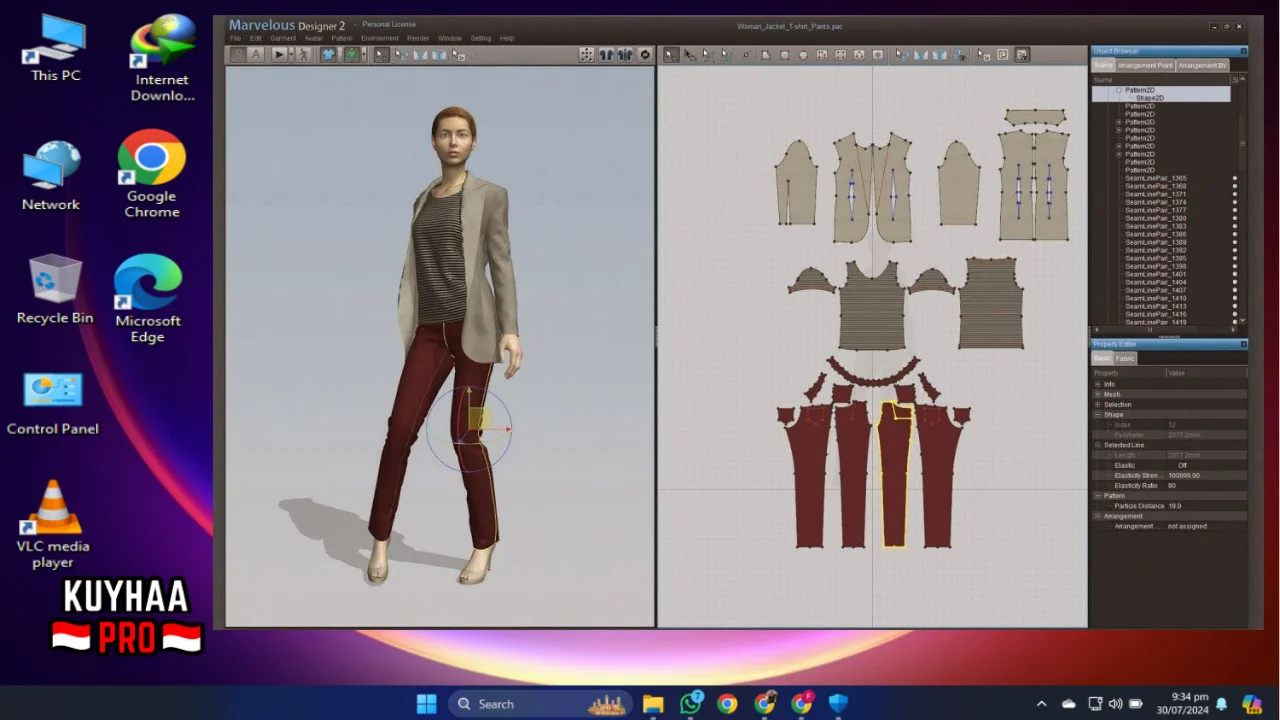The image size is (1280, 720).
Task: Click the Elasticity Ratio value 80
Action: [1206, 485]
